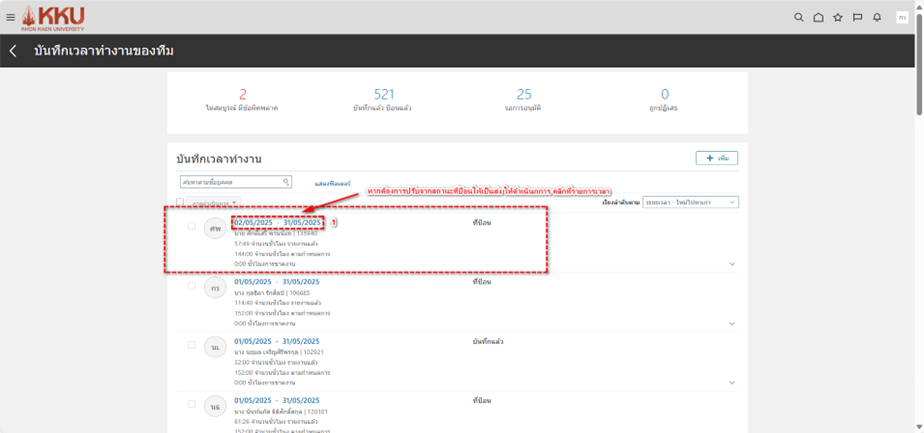Open favorites star icon
The width and height of the screenshot is (924, 433).
[x=838, y=17]
